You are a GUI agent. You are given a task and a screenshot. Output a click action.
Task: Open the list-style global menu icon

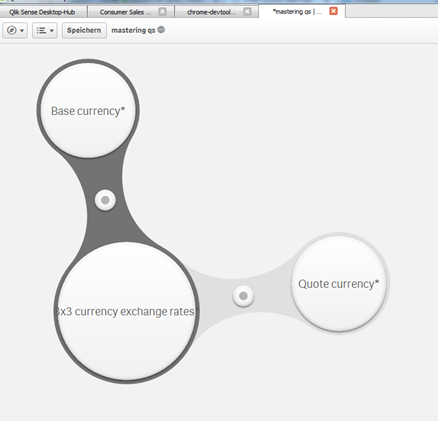(41, 30)
